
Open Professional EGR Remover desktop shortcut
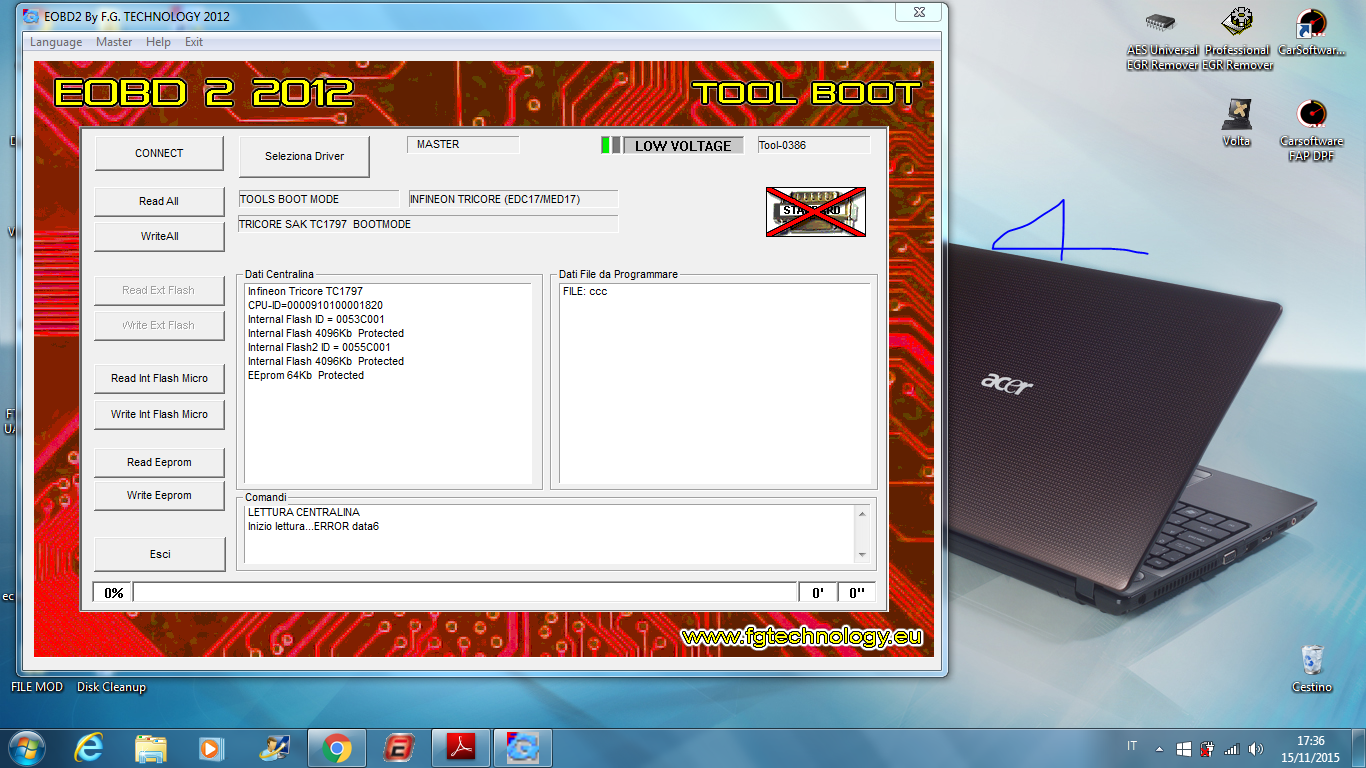coord(1237,40)
